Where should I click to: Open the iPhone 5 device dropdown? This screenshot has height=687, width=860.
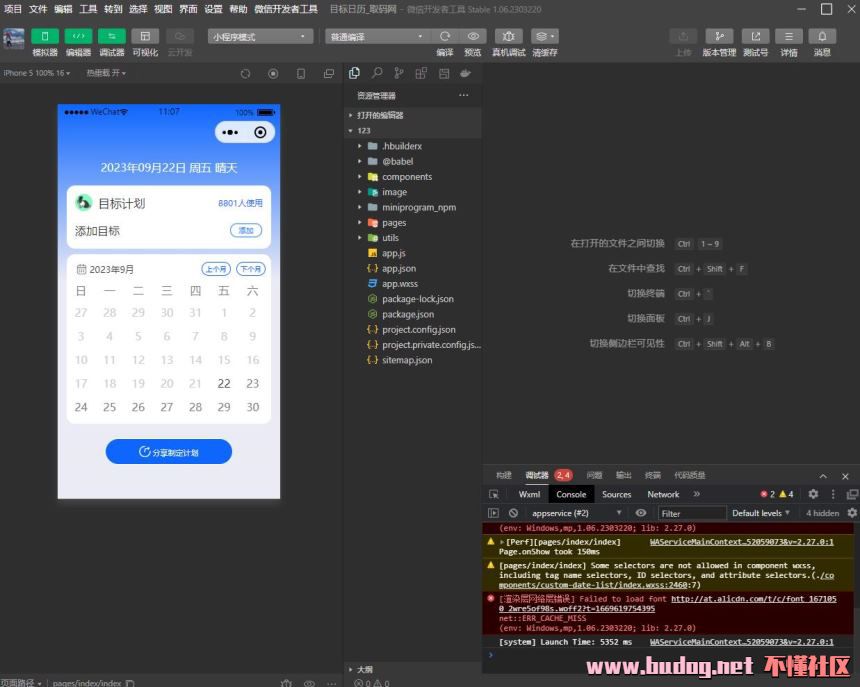pos(37,73)
